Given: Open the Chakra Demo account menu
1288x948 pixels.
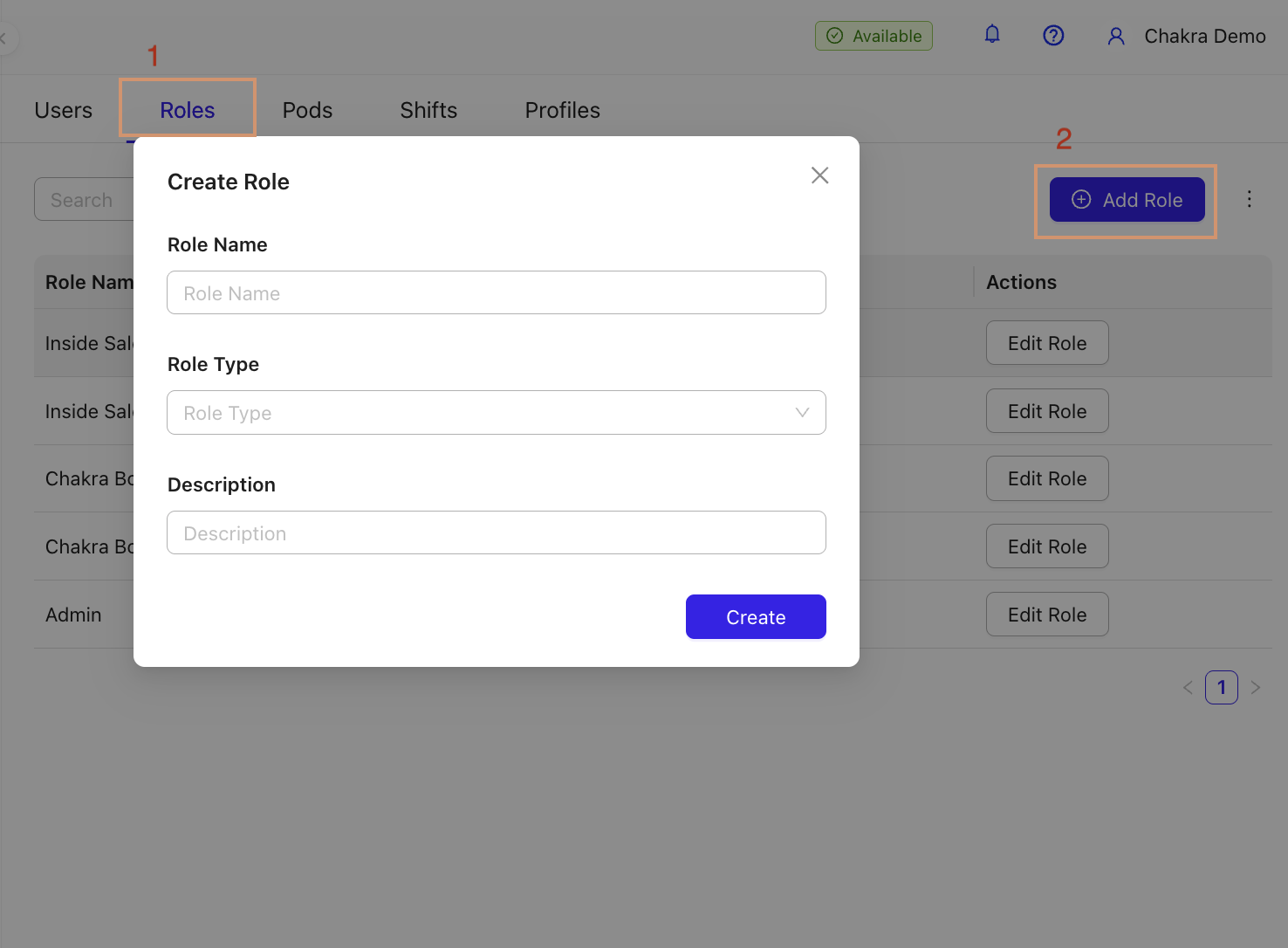Looking at the screenshot, I should click(x=1204, y=36).
